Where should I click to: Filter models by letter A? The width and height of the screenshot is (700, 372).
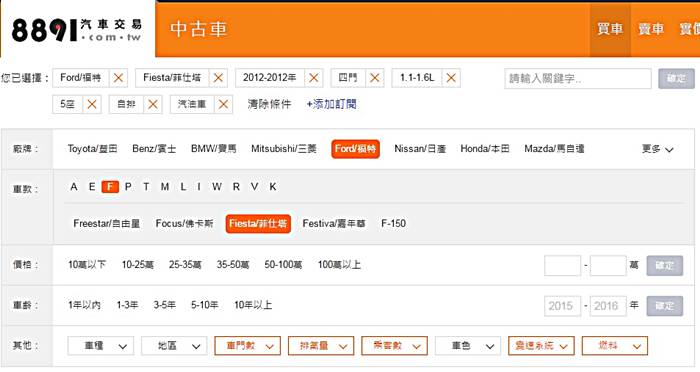74,187
